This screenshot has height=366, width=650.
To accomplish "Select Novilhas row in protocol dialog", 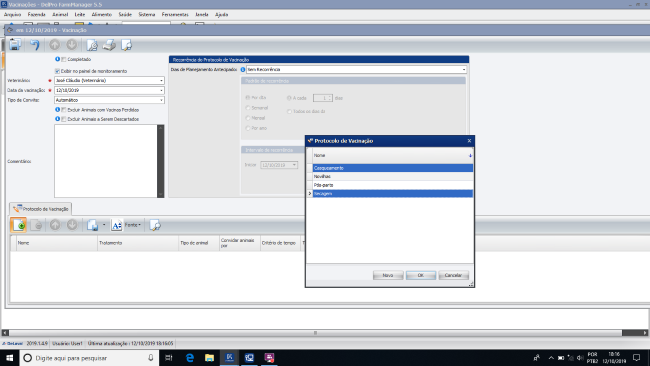I will 393,177.
